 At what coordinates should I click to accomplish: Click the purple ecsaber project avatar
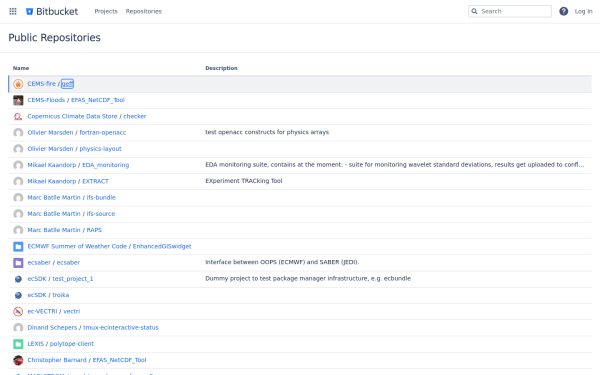(18, 262)
